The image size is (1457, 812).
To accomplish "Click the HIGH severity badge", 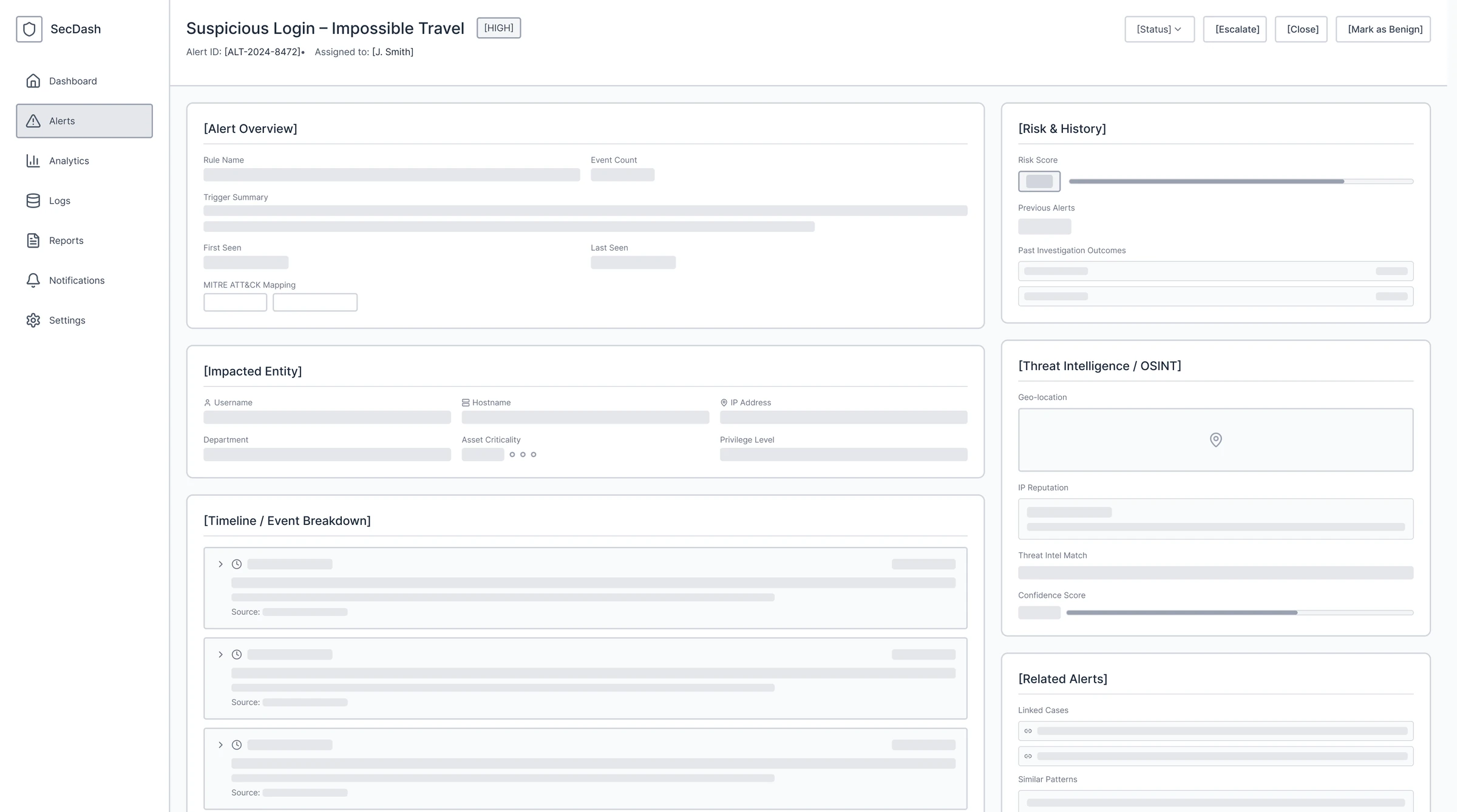I will click(498, 28).
